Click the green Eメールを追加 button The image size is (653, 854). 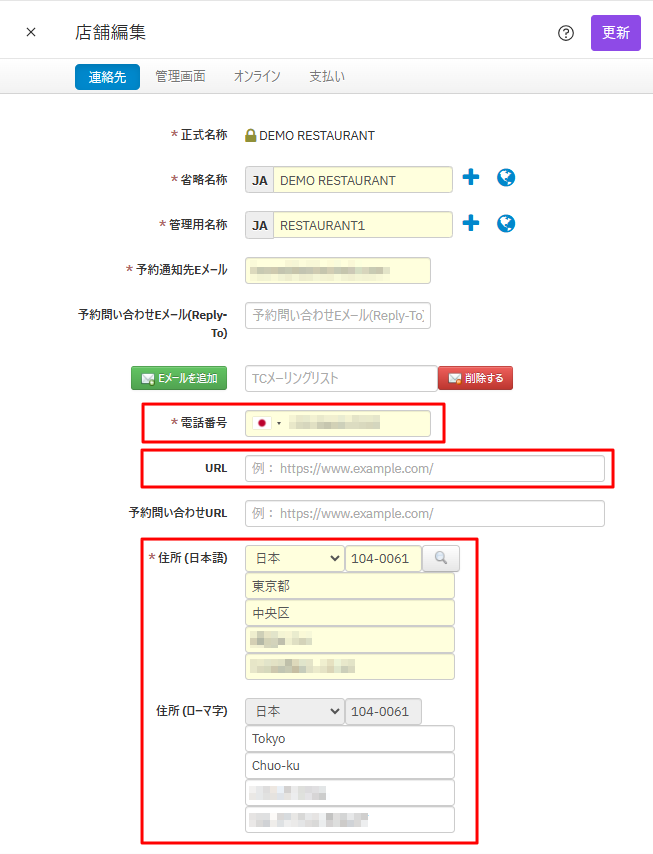click(x=179, y=378)
